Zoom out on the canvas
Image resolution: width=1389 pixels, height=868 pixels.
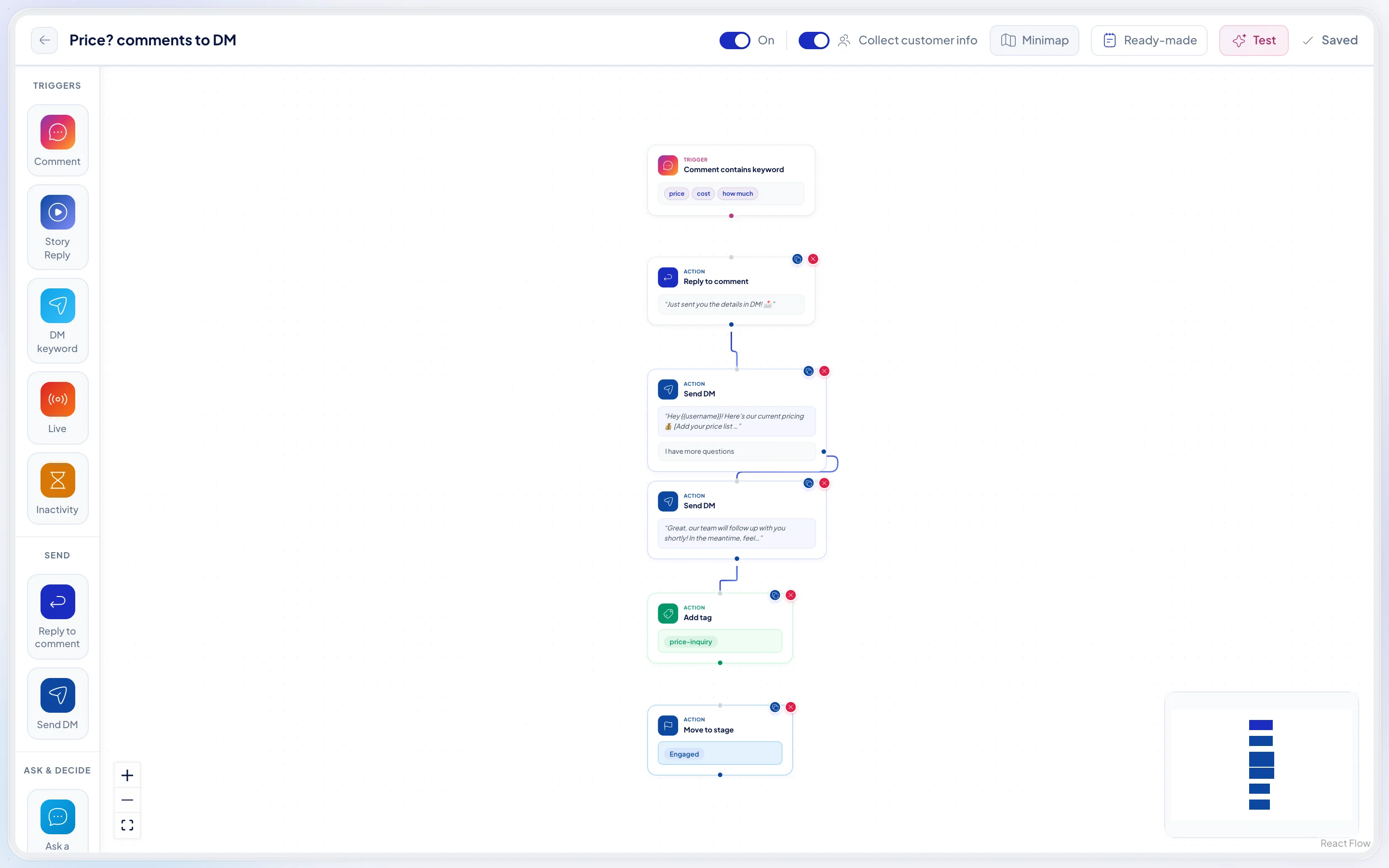point(127,800)
